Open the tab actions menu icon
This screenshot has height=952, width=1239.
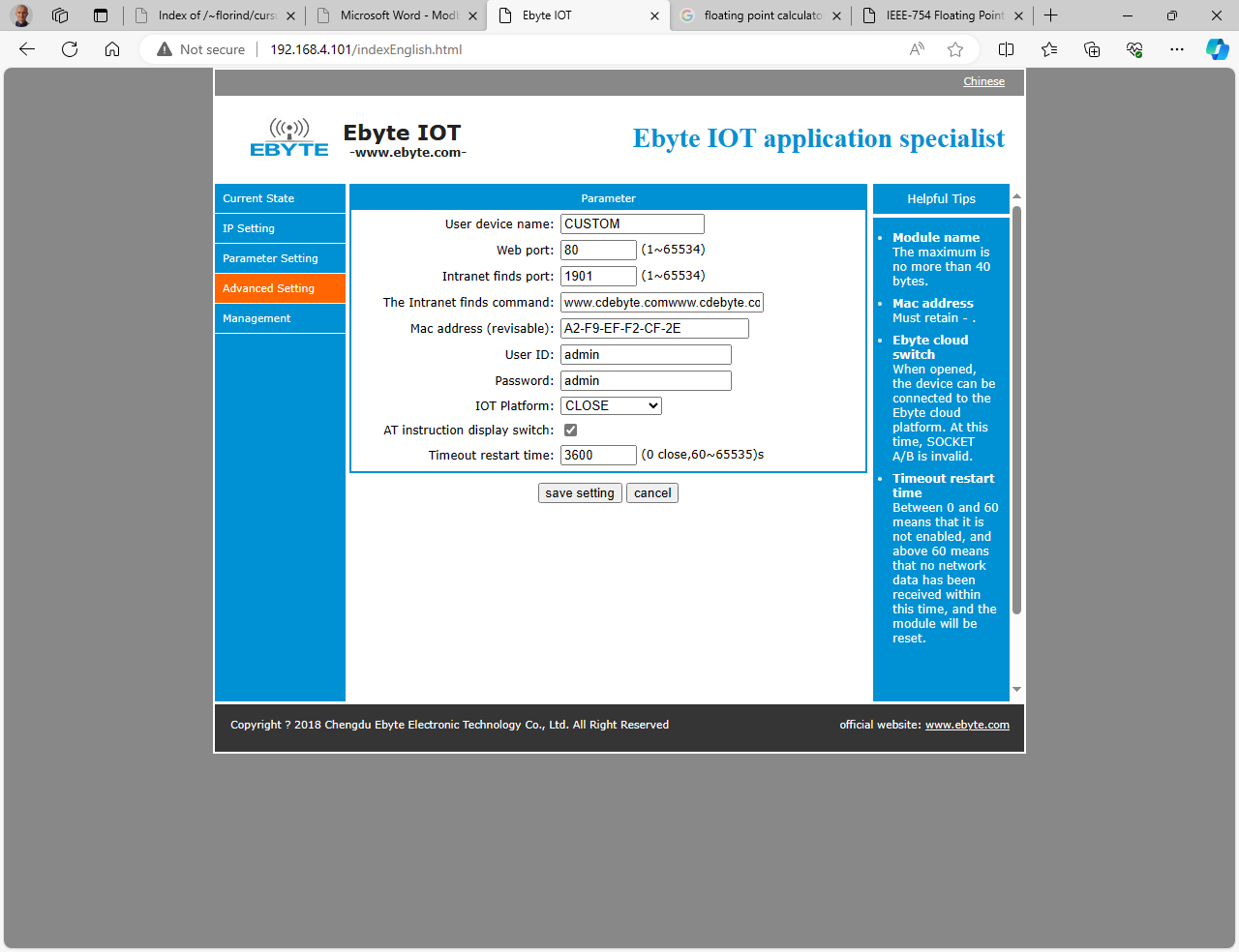point(101,15)
